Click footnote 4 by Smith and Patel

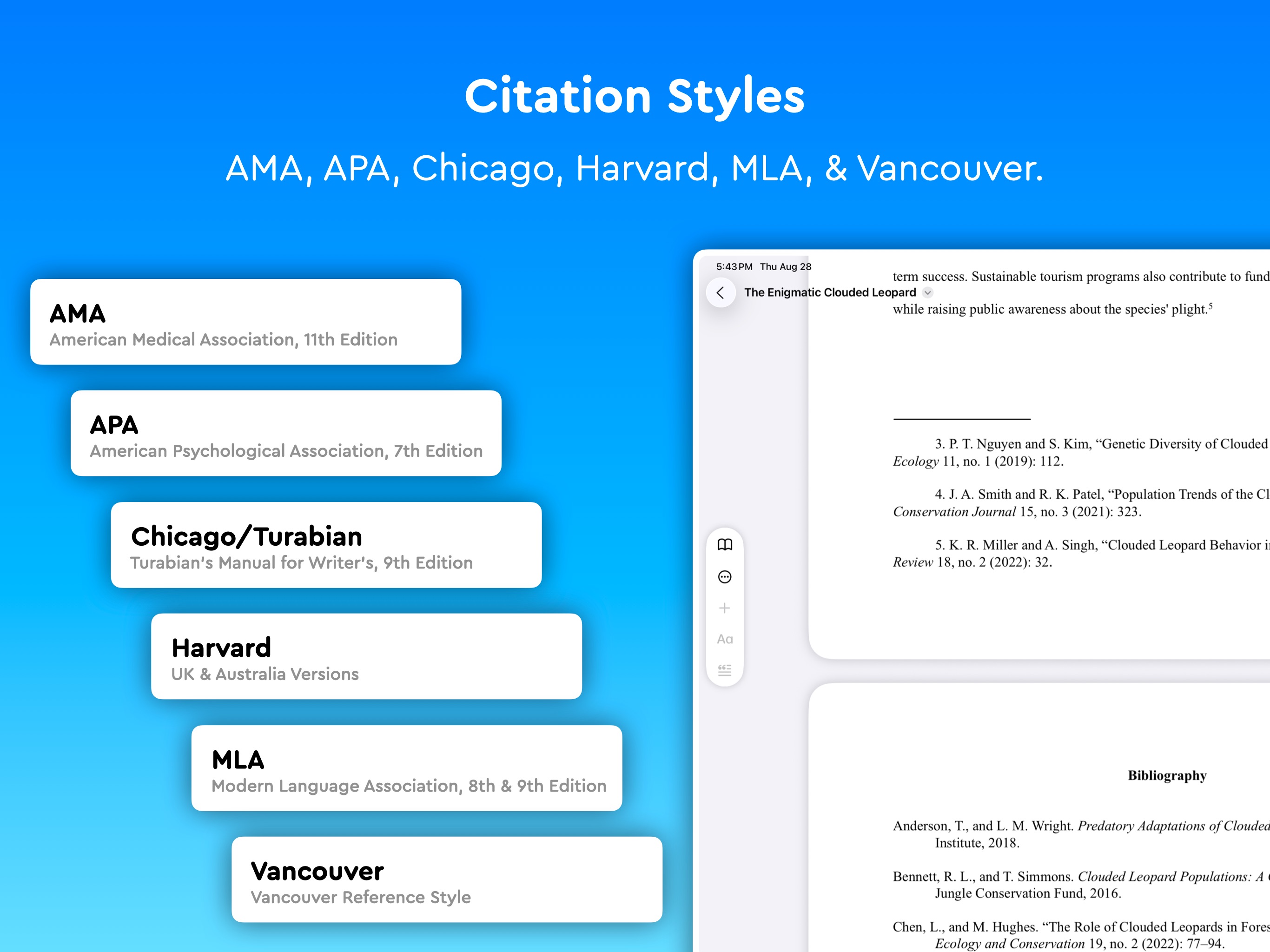(1080, 503)
